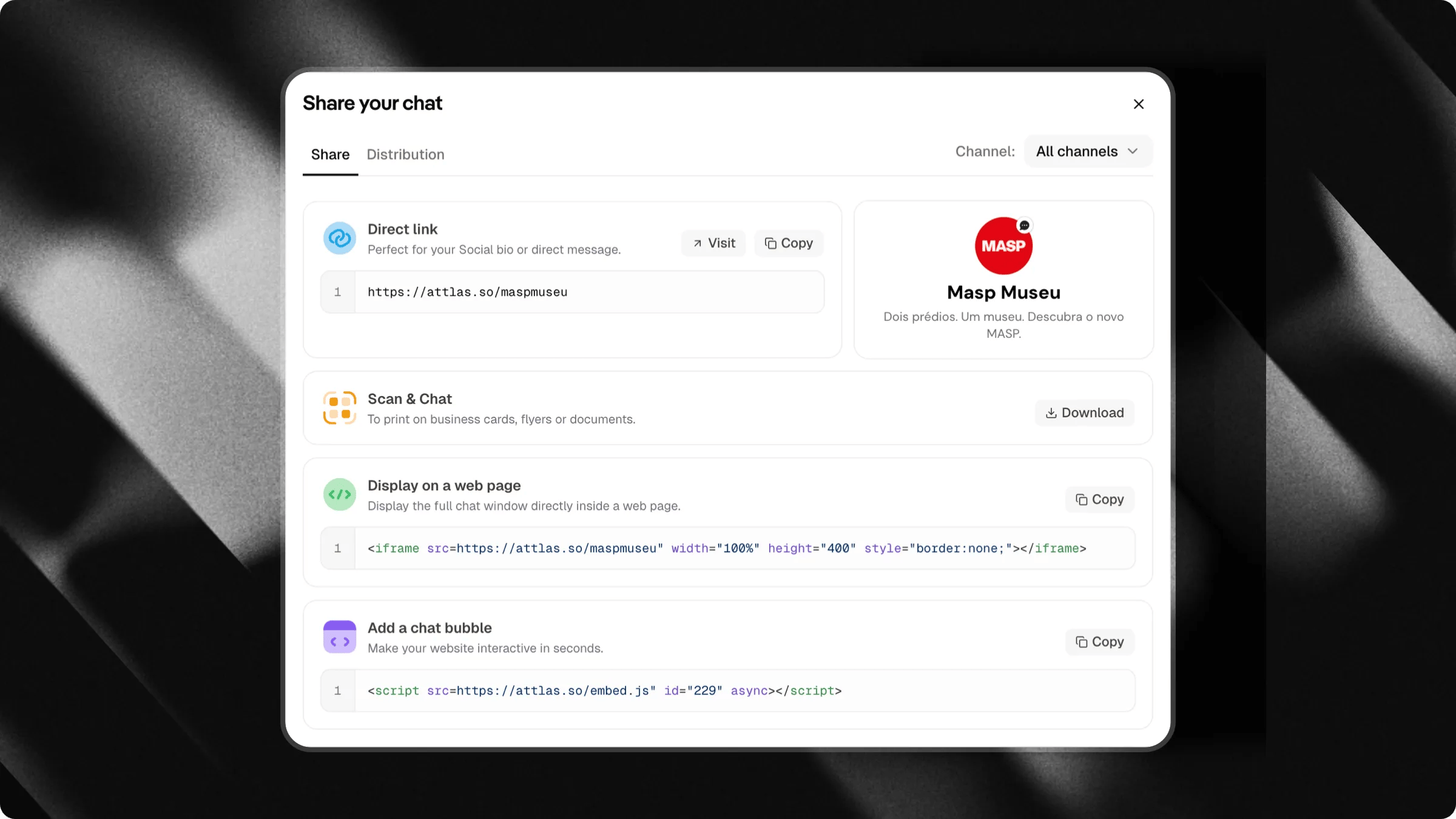The width and height of the screenshot is (1456, 819).
Task: Click the purple chat bubble icon
Action: (x=340, y=637)
